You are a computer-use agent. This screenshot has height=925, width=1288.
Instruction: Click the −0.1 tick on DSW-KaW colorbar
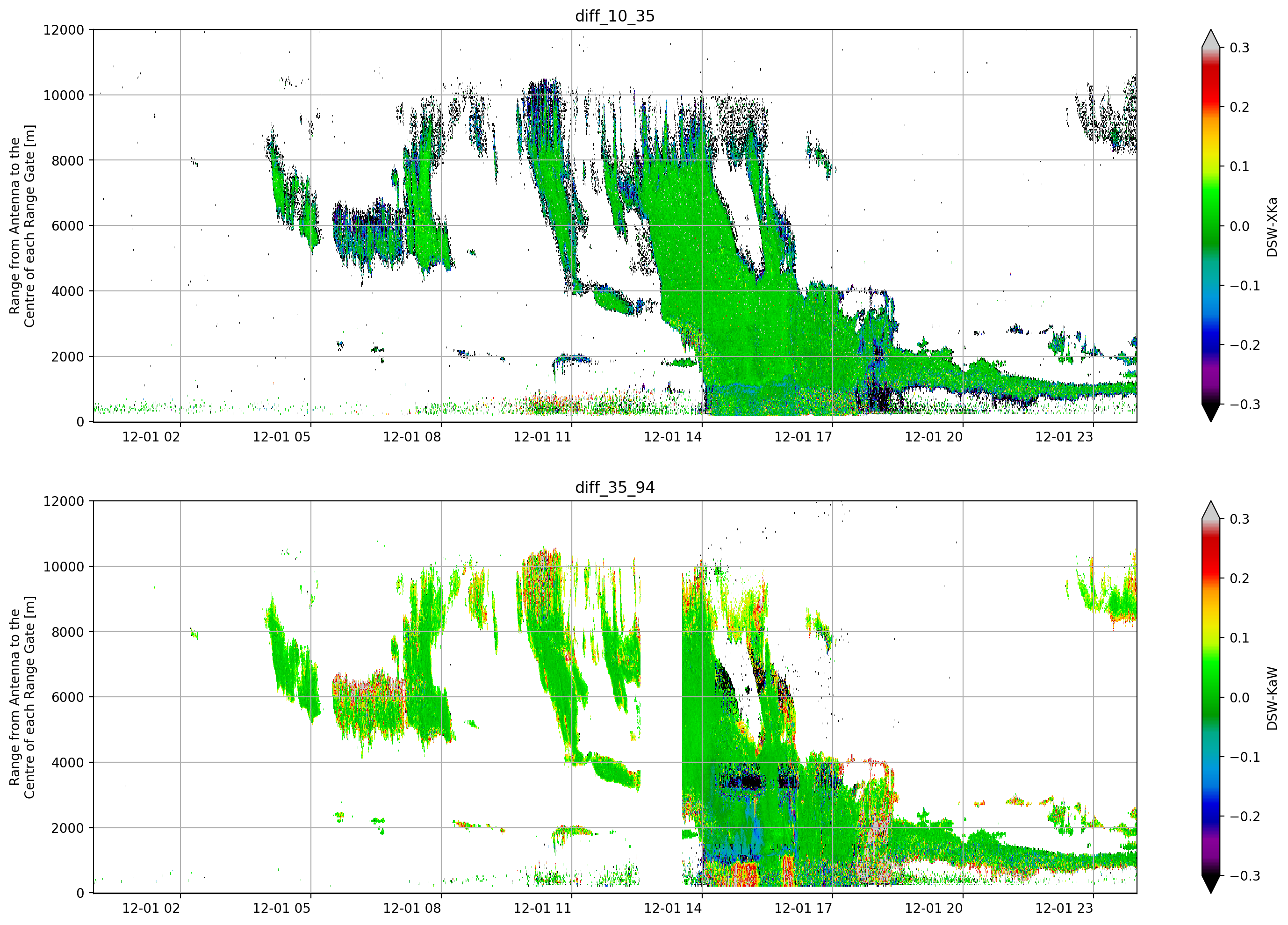click(x=1245, y=758)
